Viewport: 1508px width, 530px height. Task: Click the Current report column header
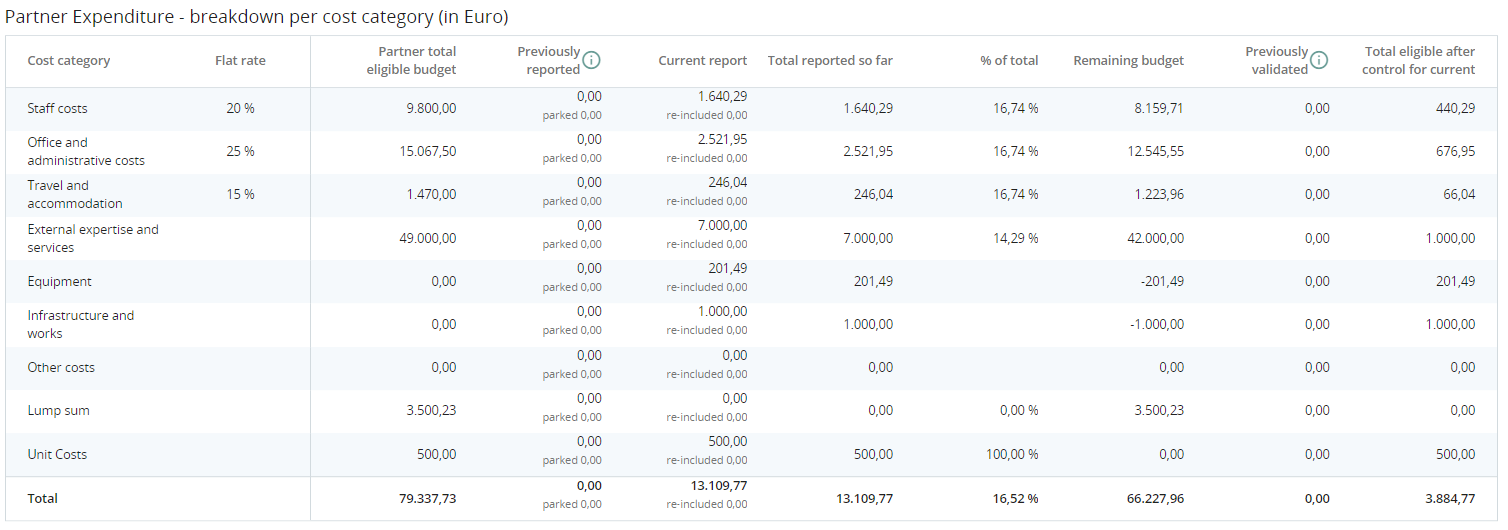pos(702,61)
